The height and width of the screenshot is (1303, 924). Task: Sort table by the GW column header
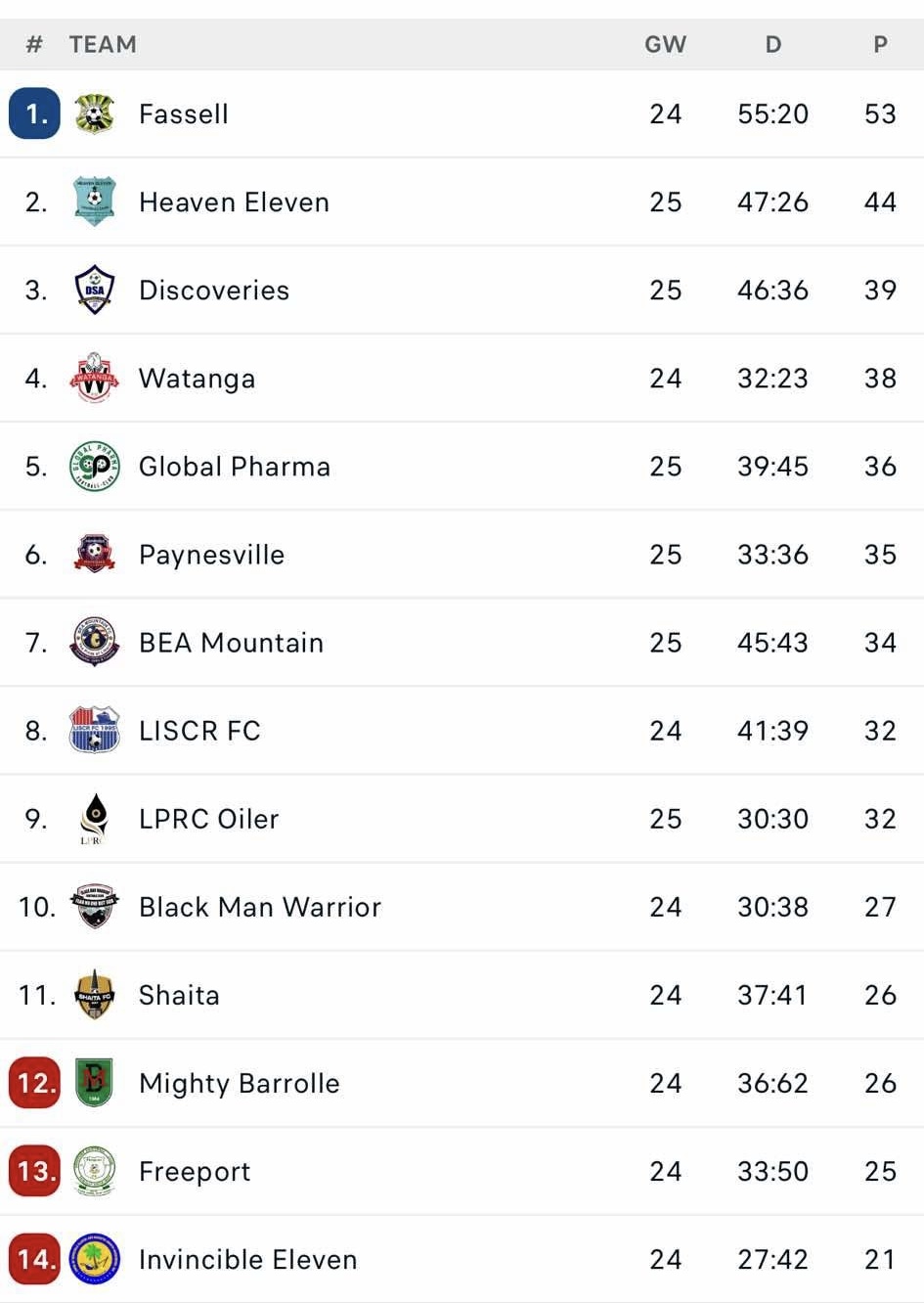[666, 44]
